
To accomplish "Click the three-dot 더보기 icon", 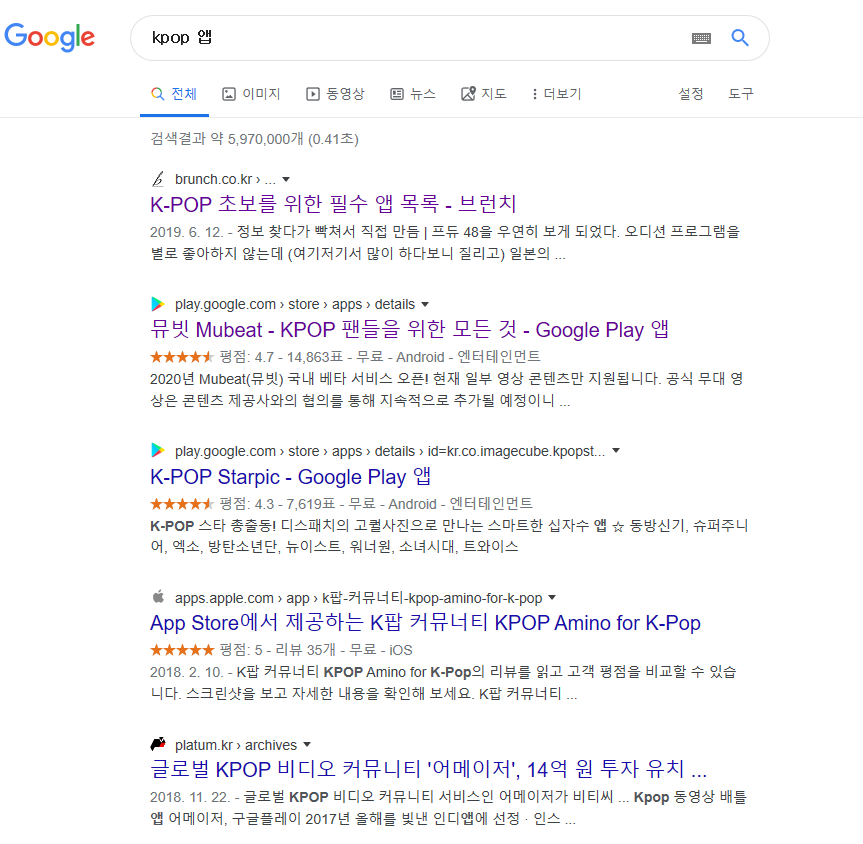I will click(x=534, y=94).
